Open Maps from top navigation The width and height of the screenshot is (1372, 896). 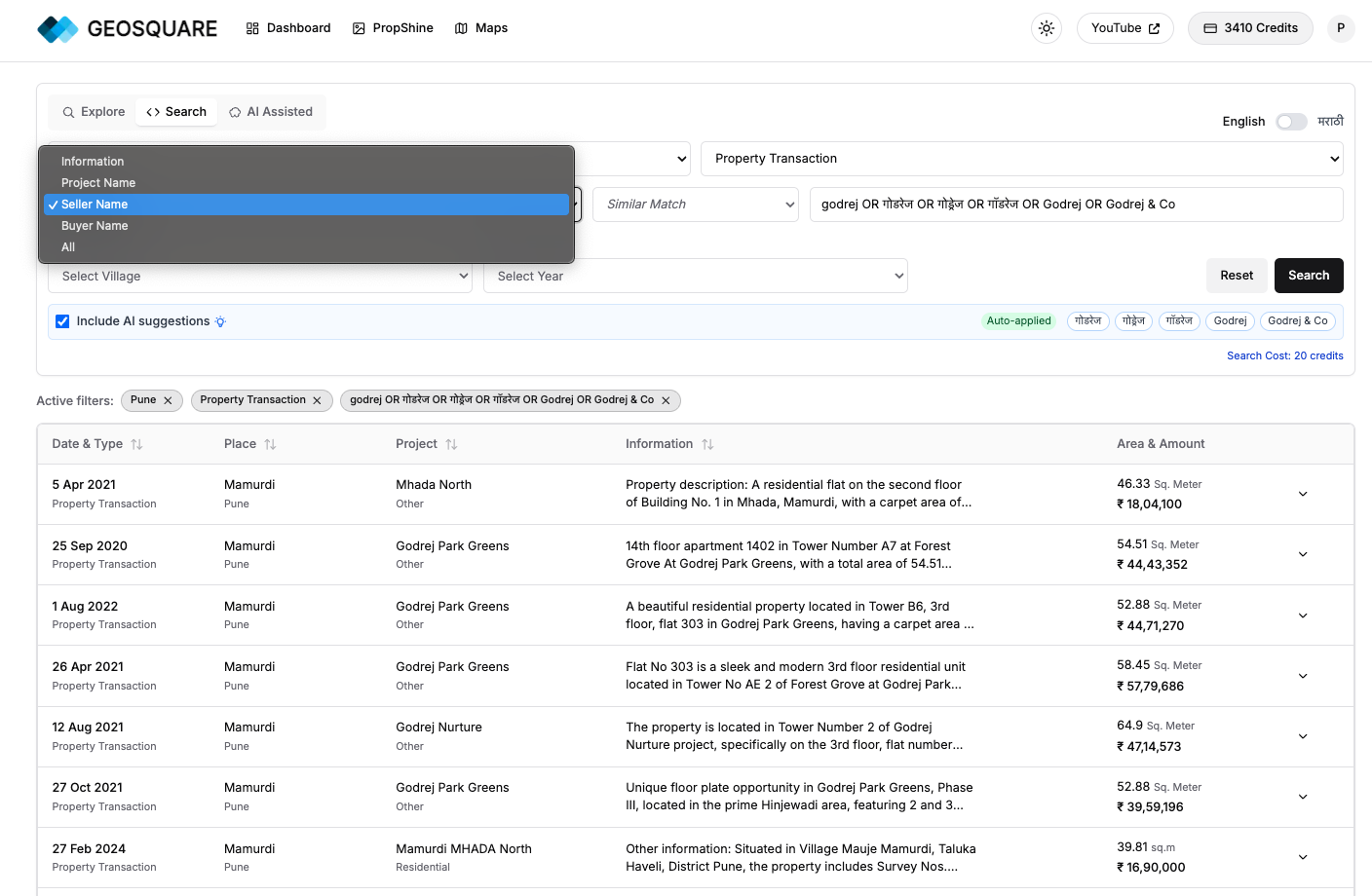point(481,28)
